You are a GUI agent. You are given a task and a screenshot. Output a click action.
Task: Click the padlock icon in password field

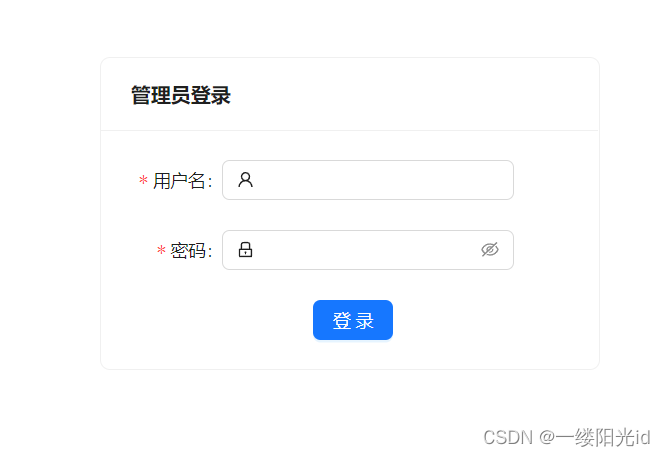point(245,250)
